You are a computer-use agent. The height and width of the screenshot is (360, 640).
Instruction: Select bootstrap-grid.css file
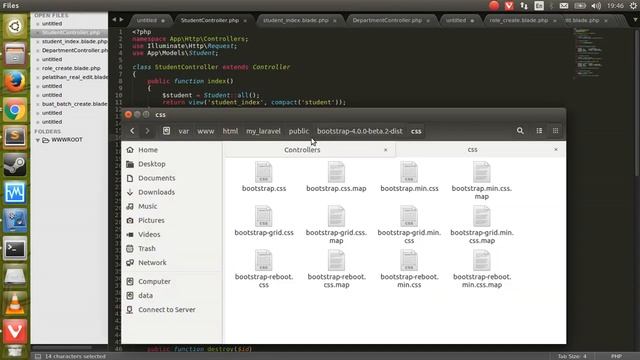point(264,221)
